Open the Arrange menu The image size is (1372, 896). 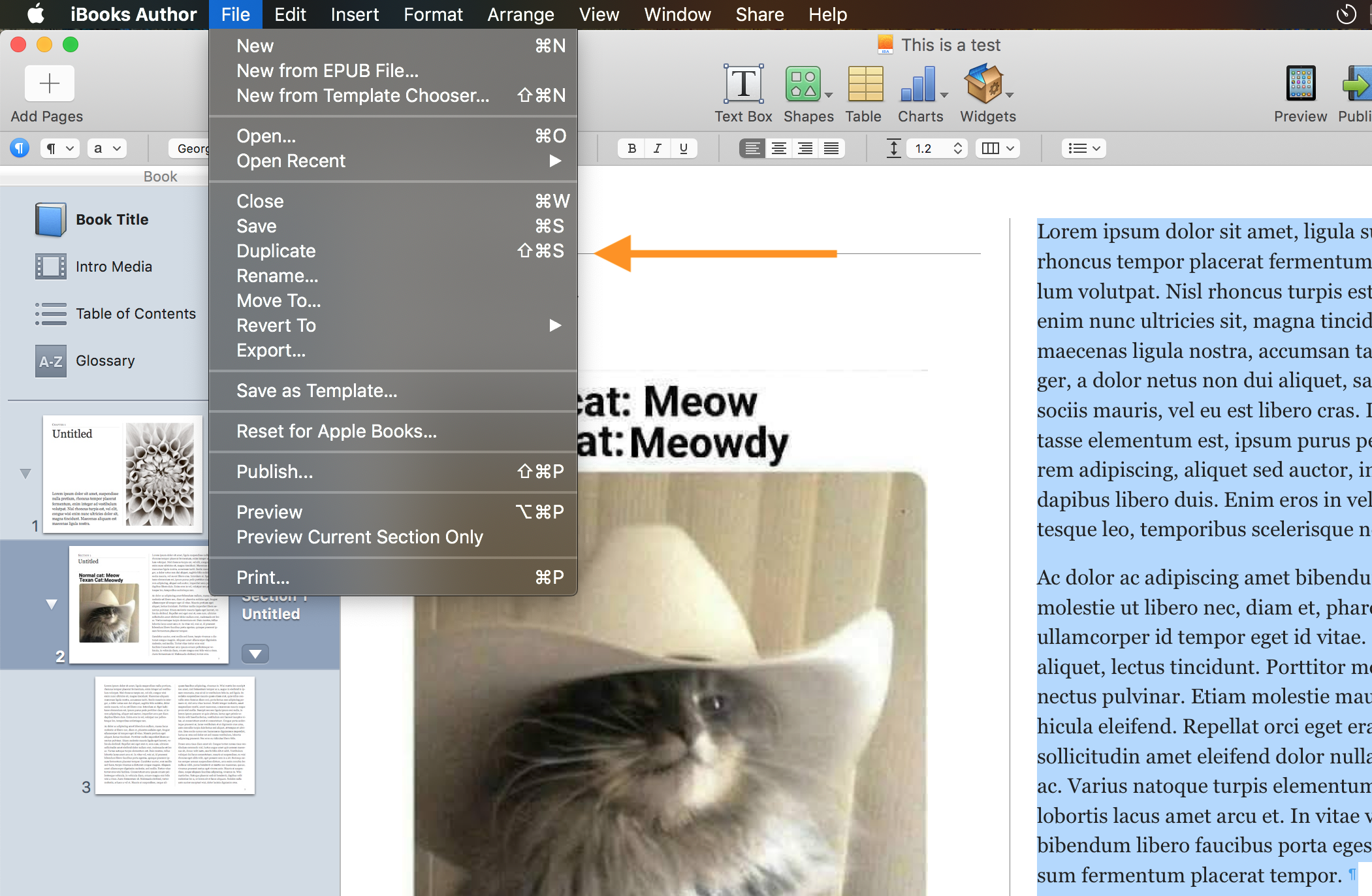coord(520,14)
